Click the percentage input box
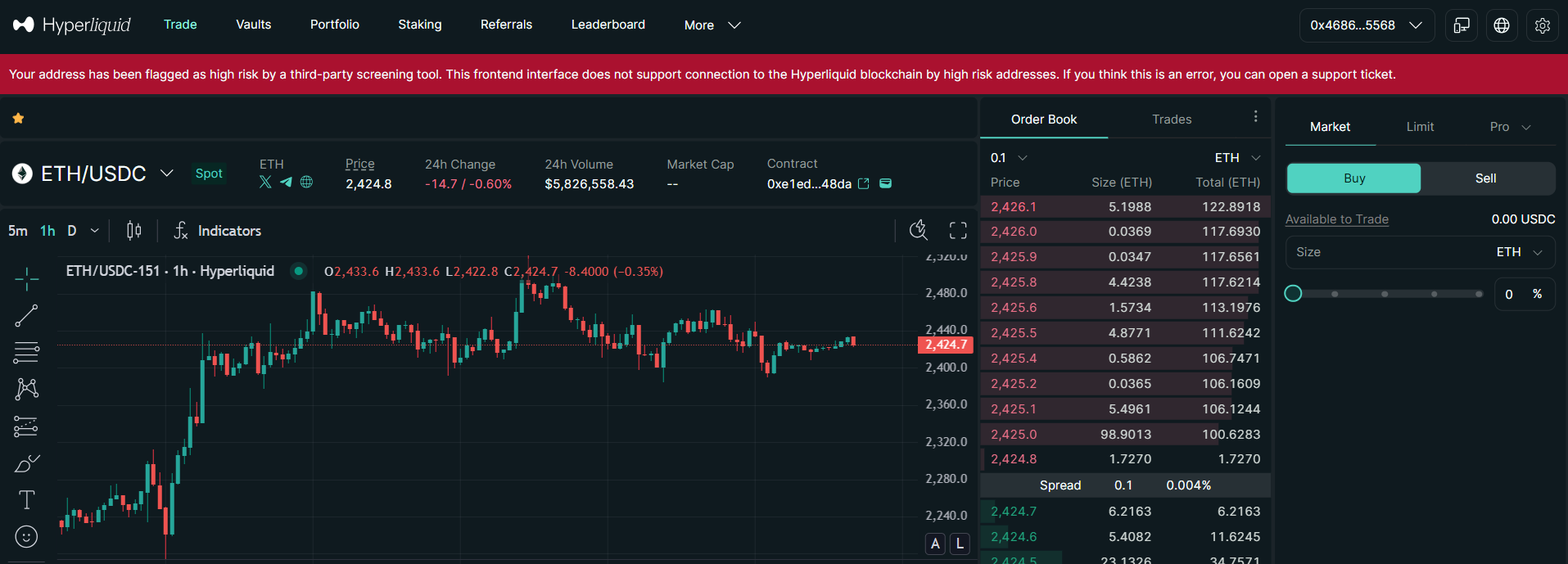This screenshot has height=564, width=1568. coord(1525,294)
